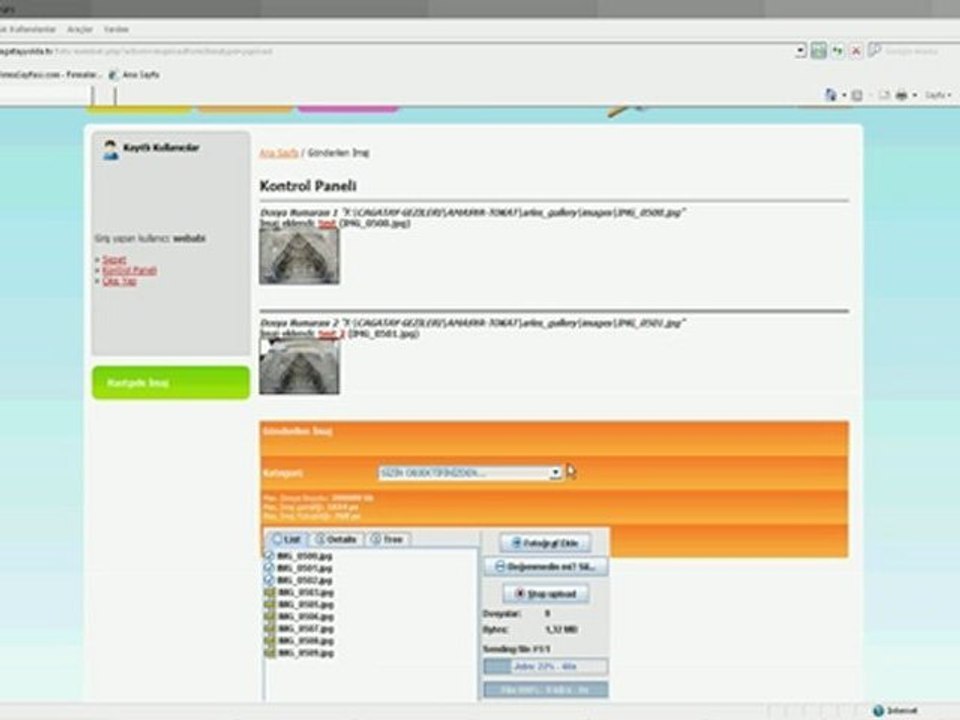The image size is (960, 720).
Task: Open the Sepet link in the sidebar
Action: tap(114, 260)
